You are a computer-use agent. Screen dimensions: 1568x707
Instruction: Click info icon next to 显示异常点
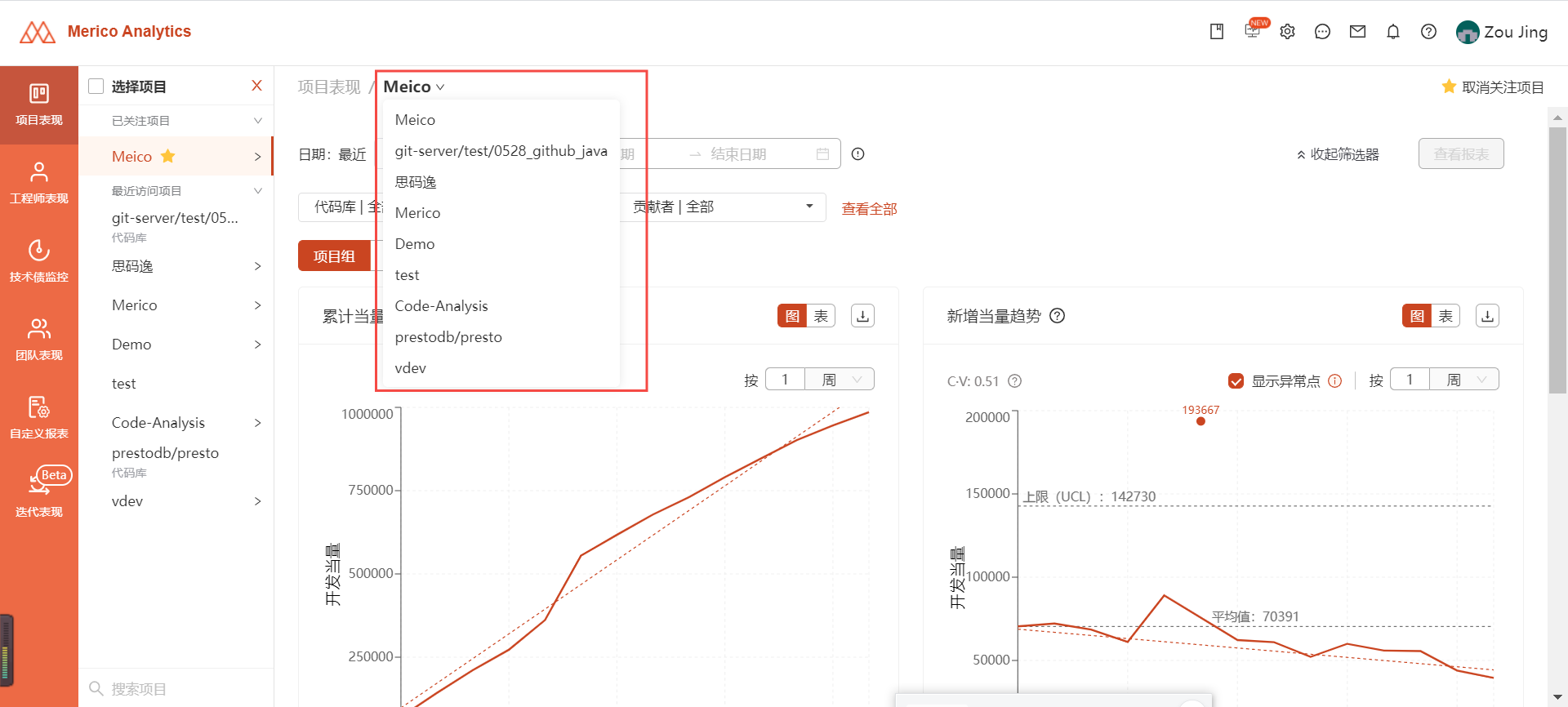pos(1335,381)
